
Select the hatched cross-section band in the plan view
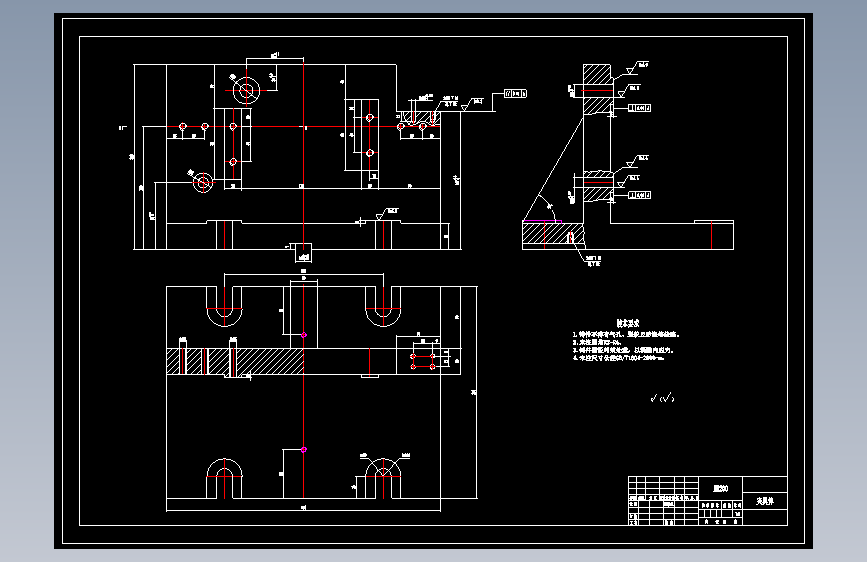pyautogui.click(x=235, y=361)
